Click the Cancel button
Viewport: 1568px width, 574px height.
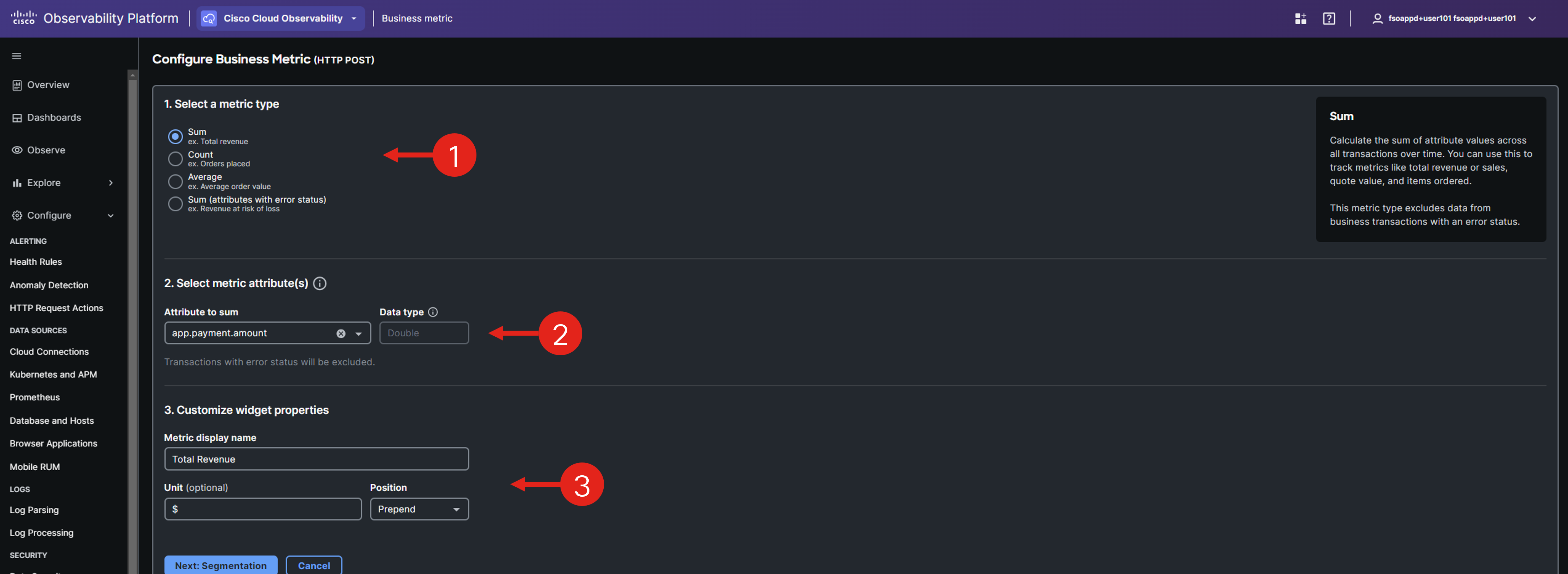click(314, 565)
